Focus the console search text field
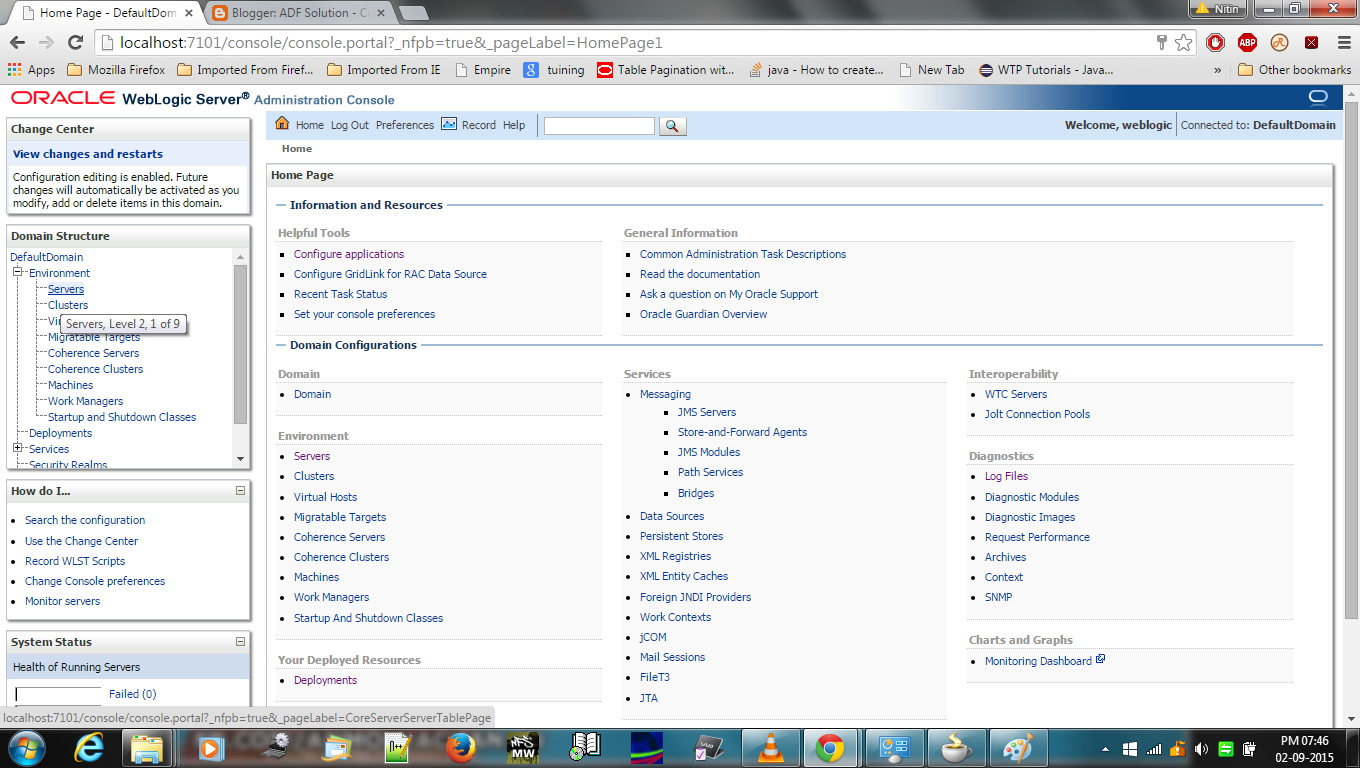Screen dimensions: 1360x768 click(x=599, y=126)
